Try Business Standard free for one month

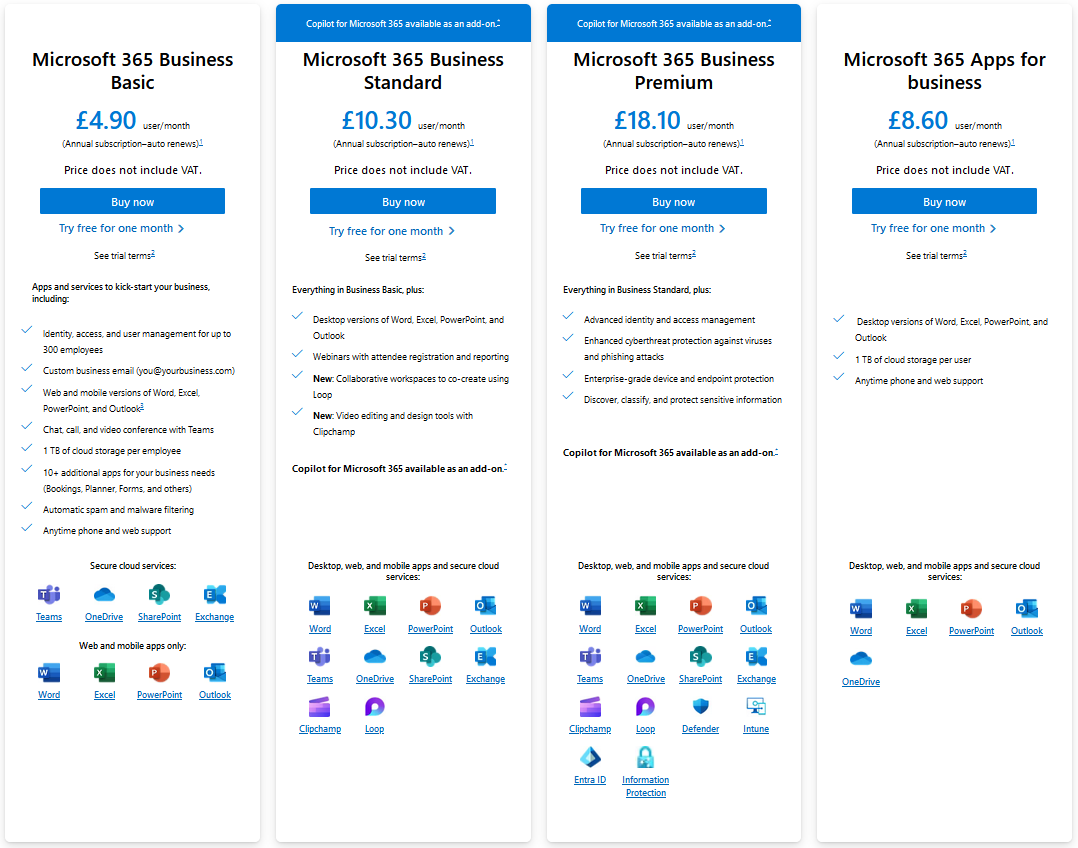point(392,231)
